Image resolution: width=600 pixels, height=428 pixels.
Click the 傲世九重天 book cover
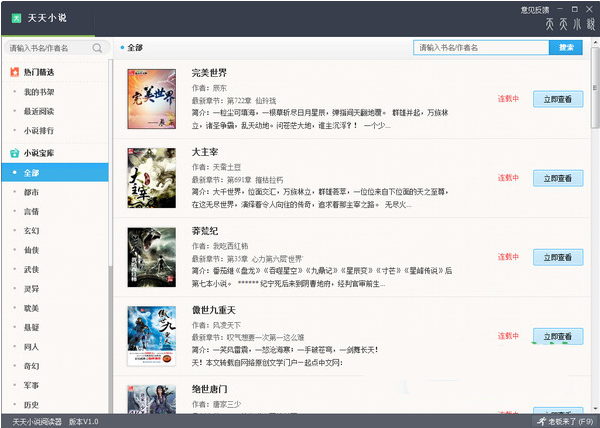pos(152,336)
